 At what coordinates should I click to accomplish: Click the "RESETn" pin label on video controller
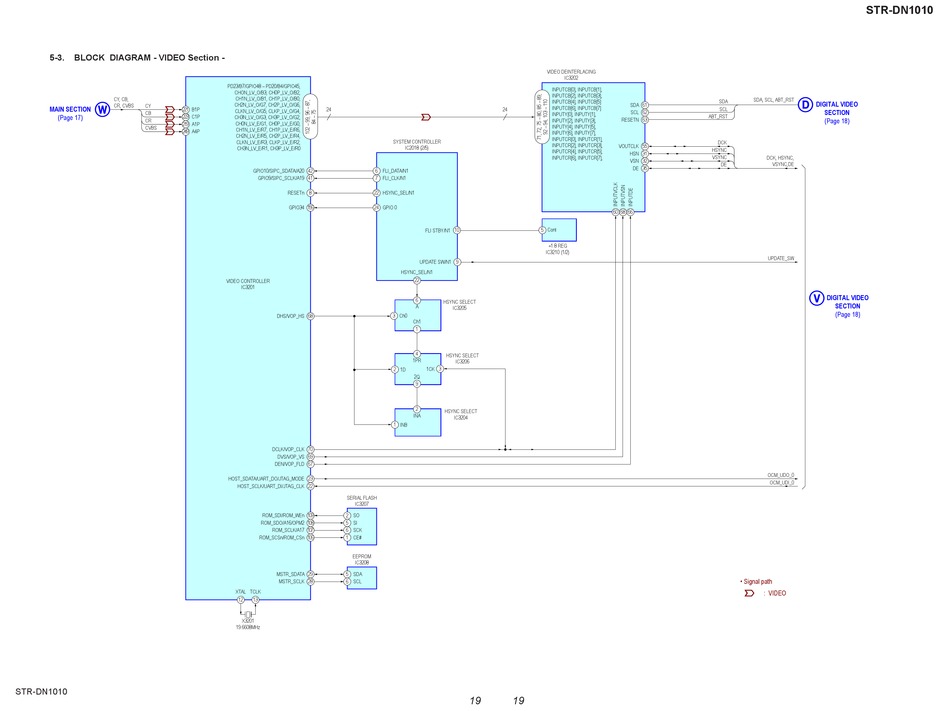point(296,193)
